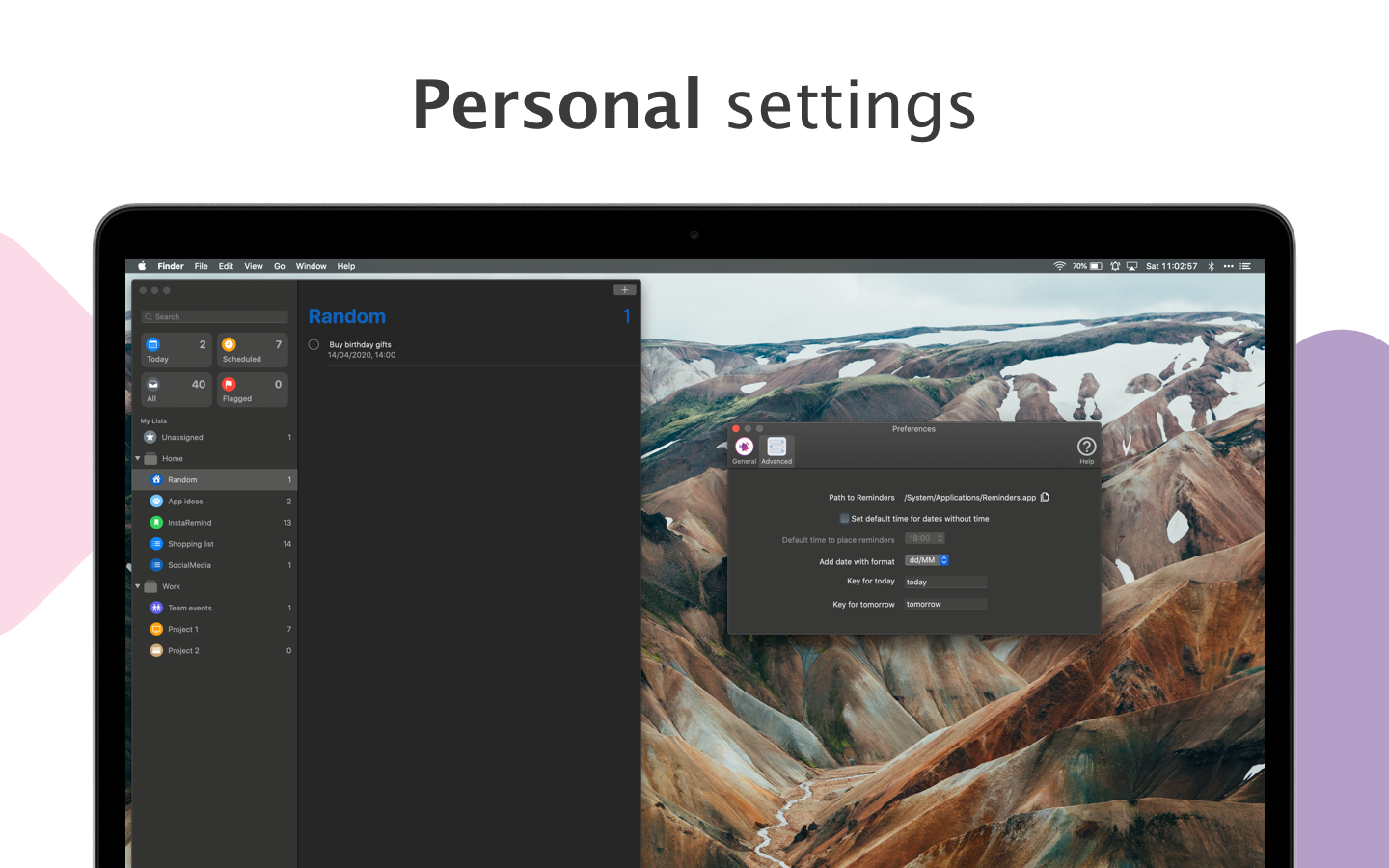Select the Unassigned list star icon
The width and height of the screenshot is (1389, 868).
pos(150,437)
